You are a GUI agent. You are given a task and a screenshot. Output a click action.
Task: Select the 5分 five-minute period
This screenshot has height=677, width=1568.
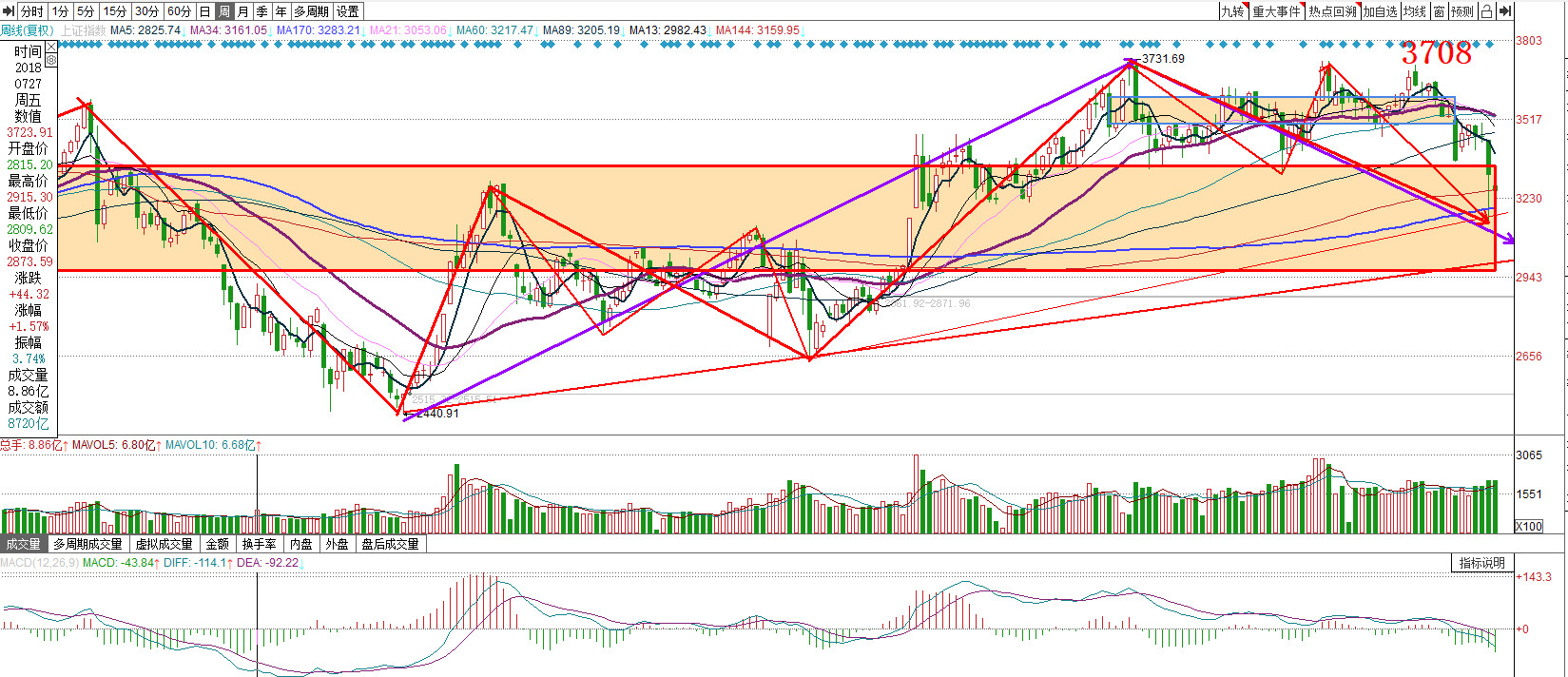point(86,11)
